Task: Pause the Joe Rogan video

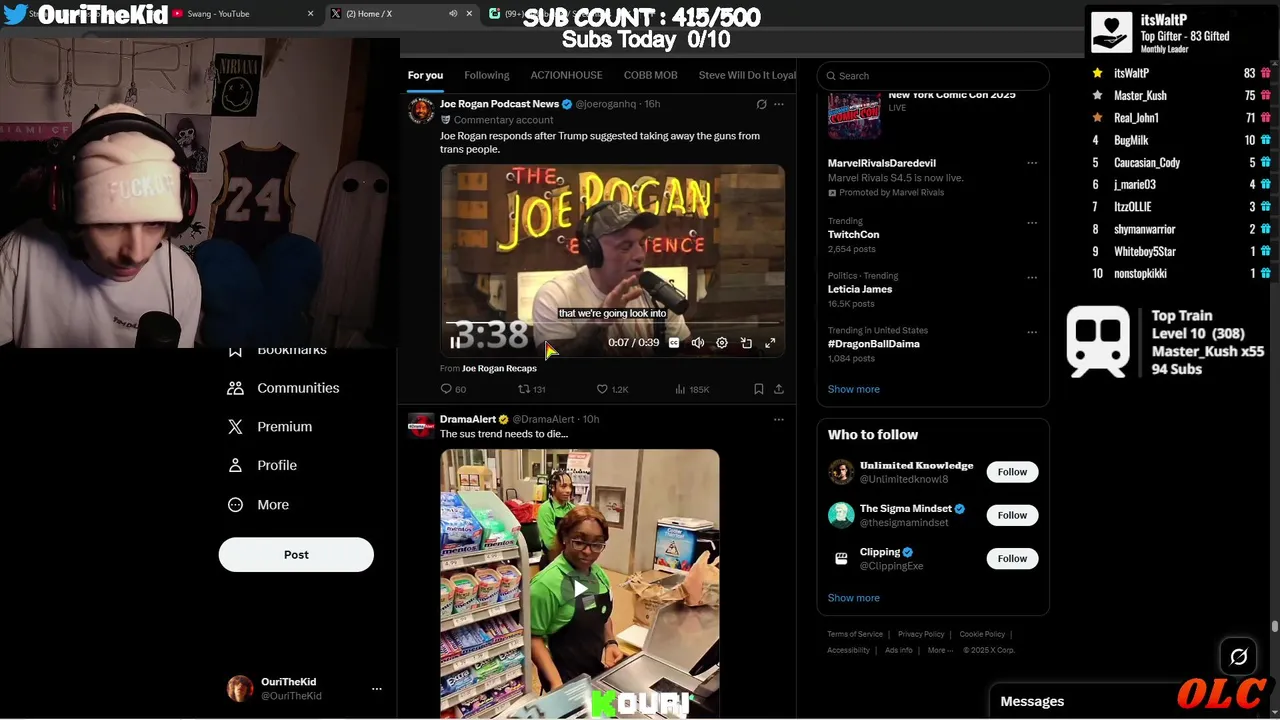Action: tap(455, 343)
